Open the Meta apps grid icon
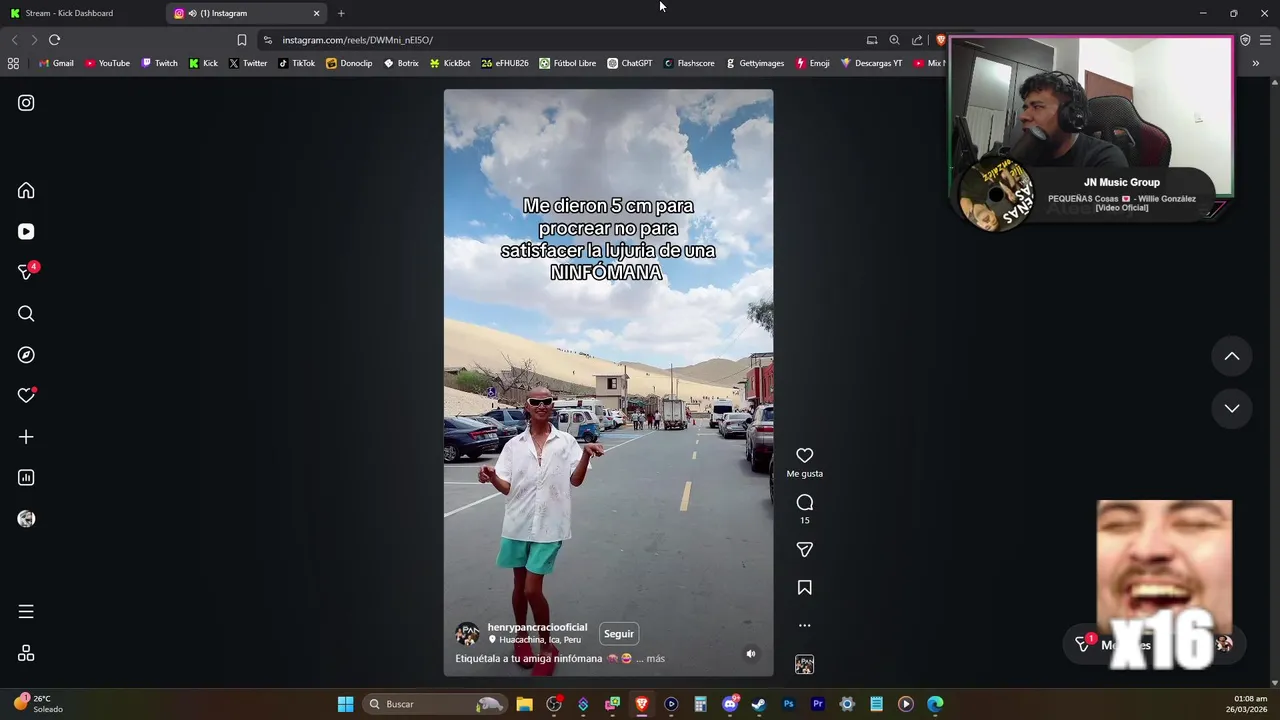The width and height of the screenshot is (1280, 720). (x=26, y=653)
